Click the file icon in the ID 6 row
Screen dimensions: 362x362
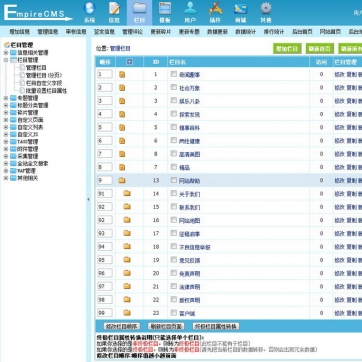(x=122, y=141)
